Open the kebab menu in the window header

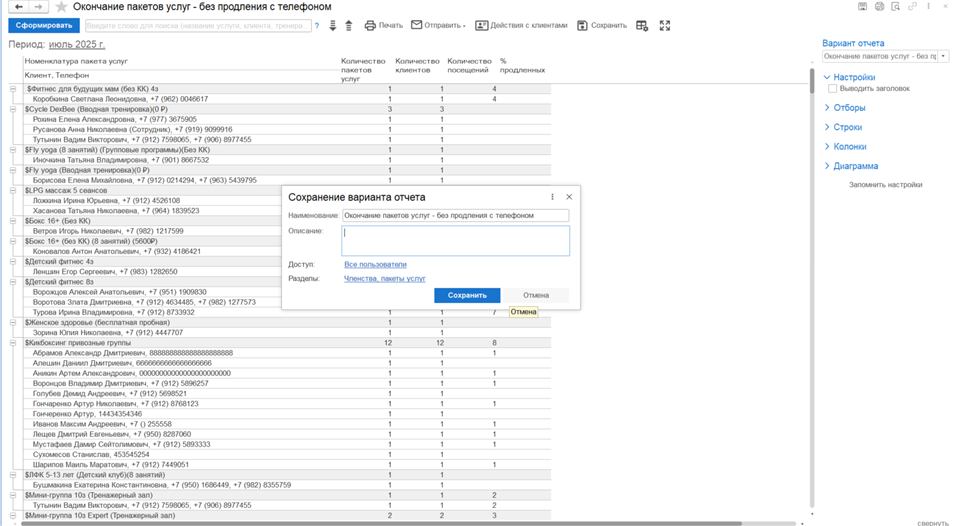[929, 7]
